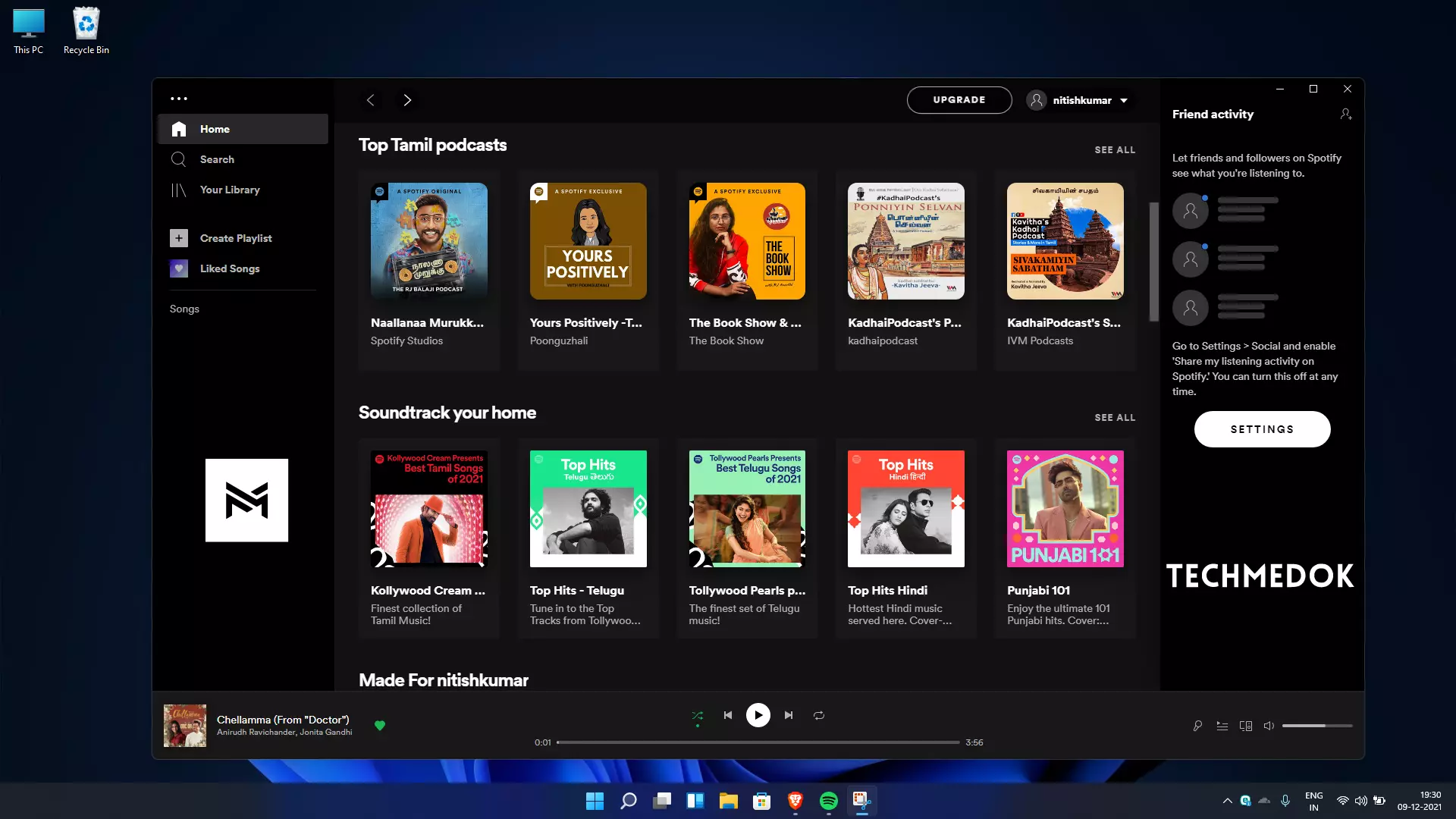1456x819 pixels.
Task: Adjust the volume slider
Action: click(x=1317, y=726)
